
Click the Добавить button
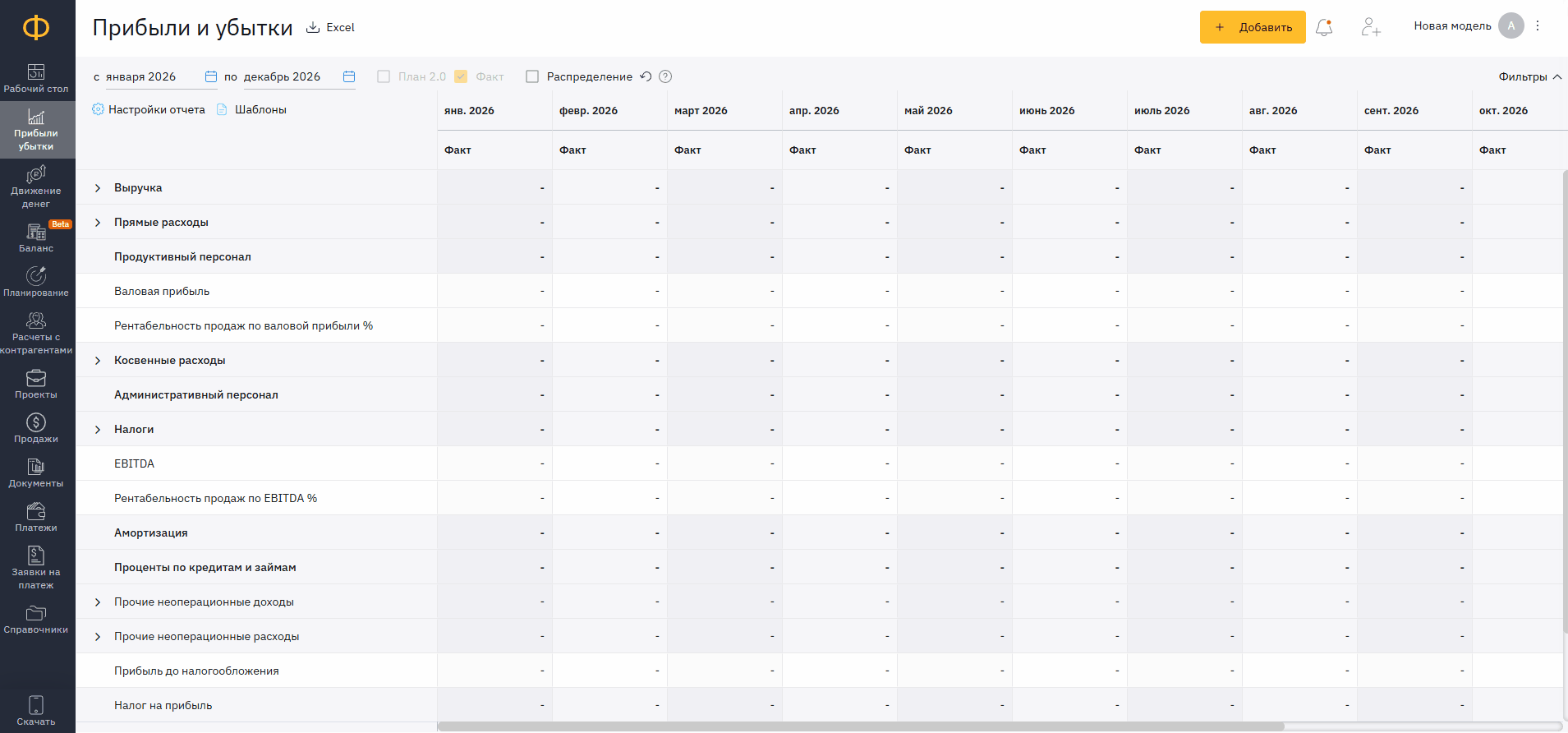pyautogui.click(x=1253, y=27)
